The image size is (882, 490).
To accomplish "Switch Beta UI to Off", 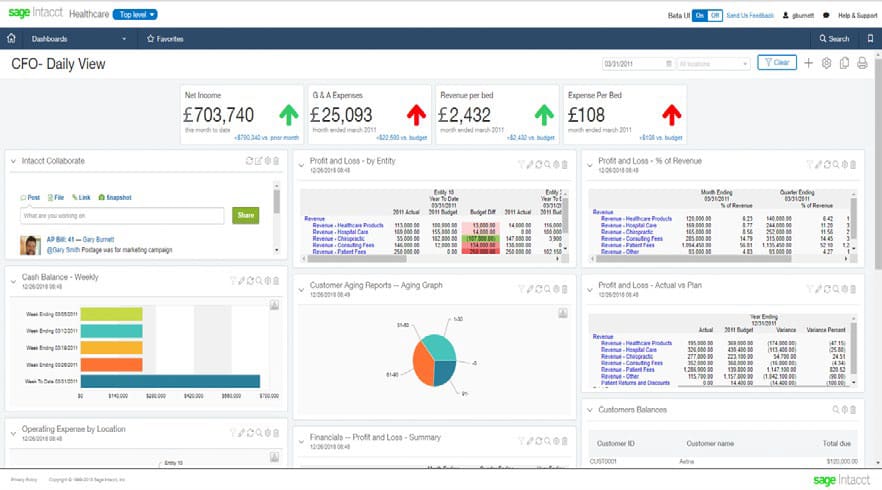I will pos(715,15).
